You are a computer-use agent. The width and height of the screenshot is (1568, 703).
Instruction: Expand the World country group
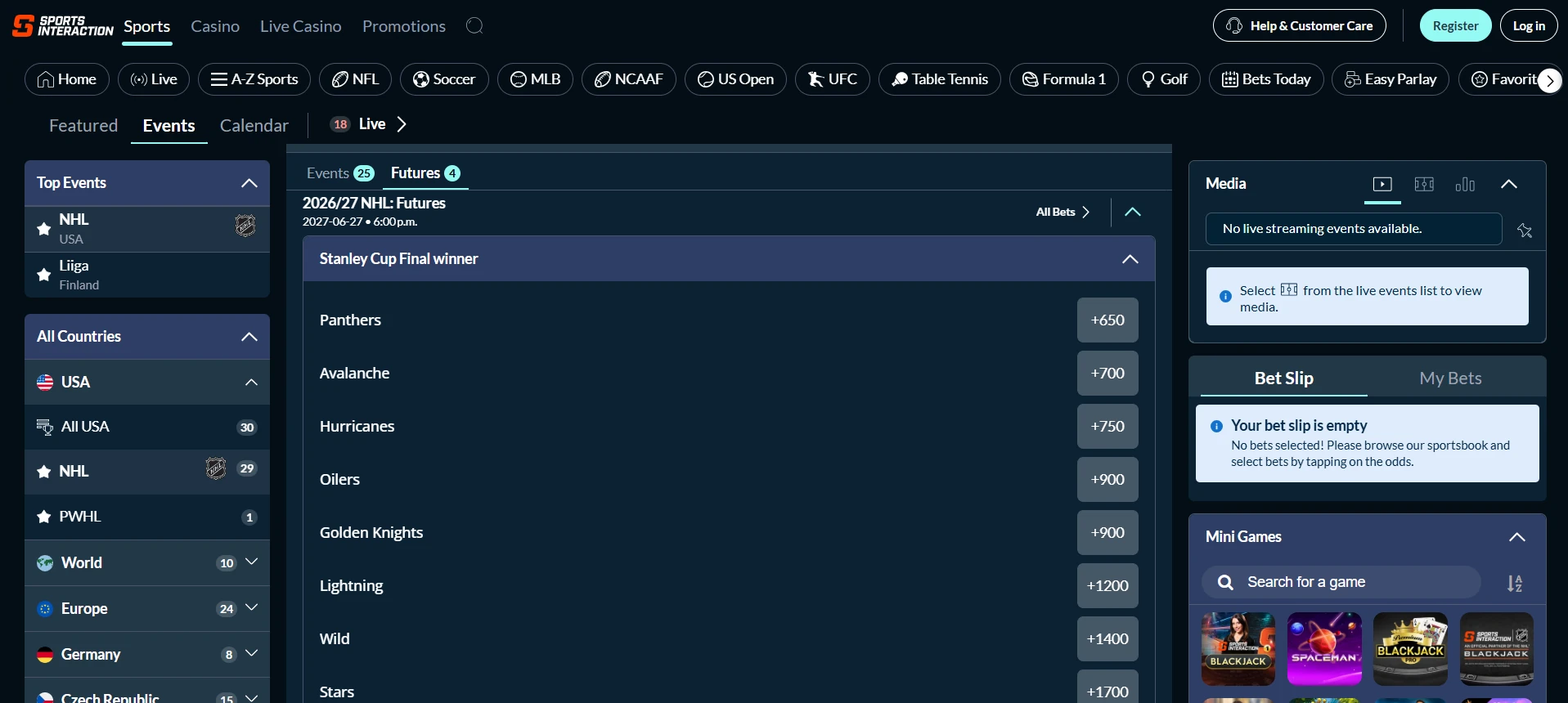click(252, 562)
